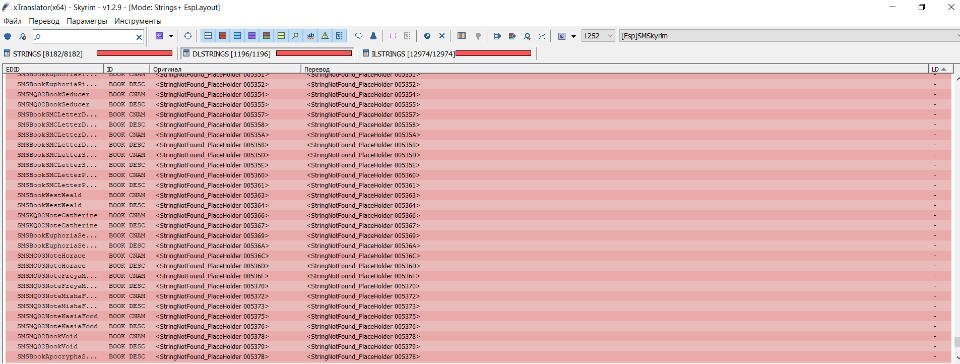Viewport: 960px width, 364px height.
Task: Sort by the ID column header
Action: [x=128, y=69]
